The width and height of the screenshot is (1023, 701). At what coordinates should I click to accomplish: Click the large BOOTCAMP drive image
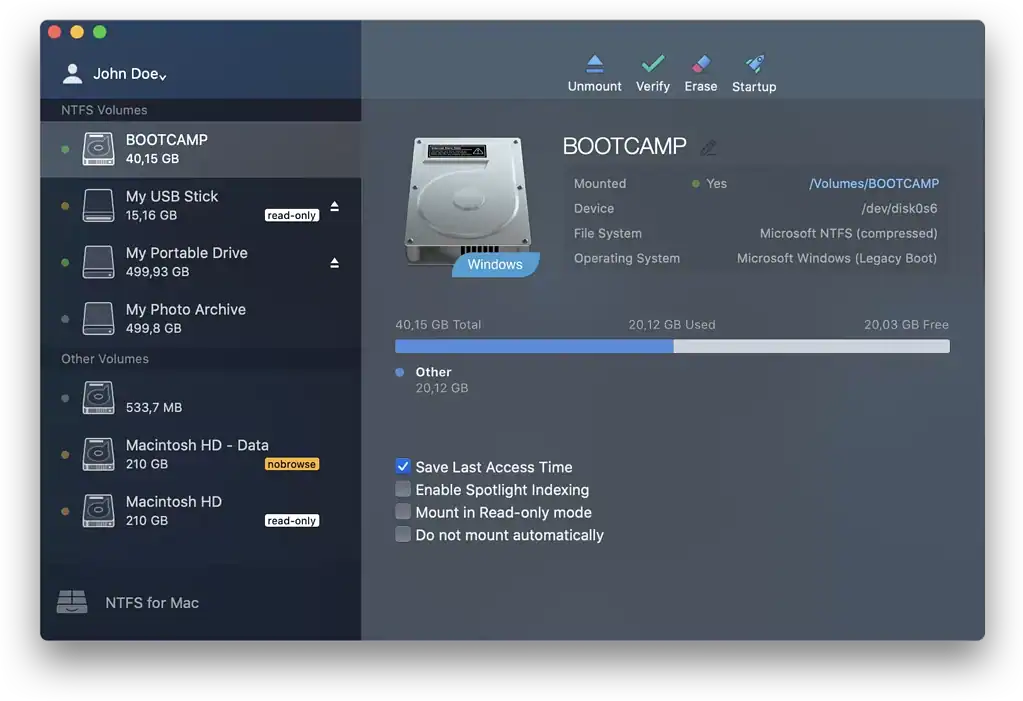point(456,203)
